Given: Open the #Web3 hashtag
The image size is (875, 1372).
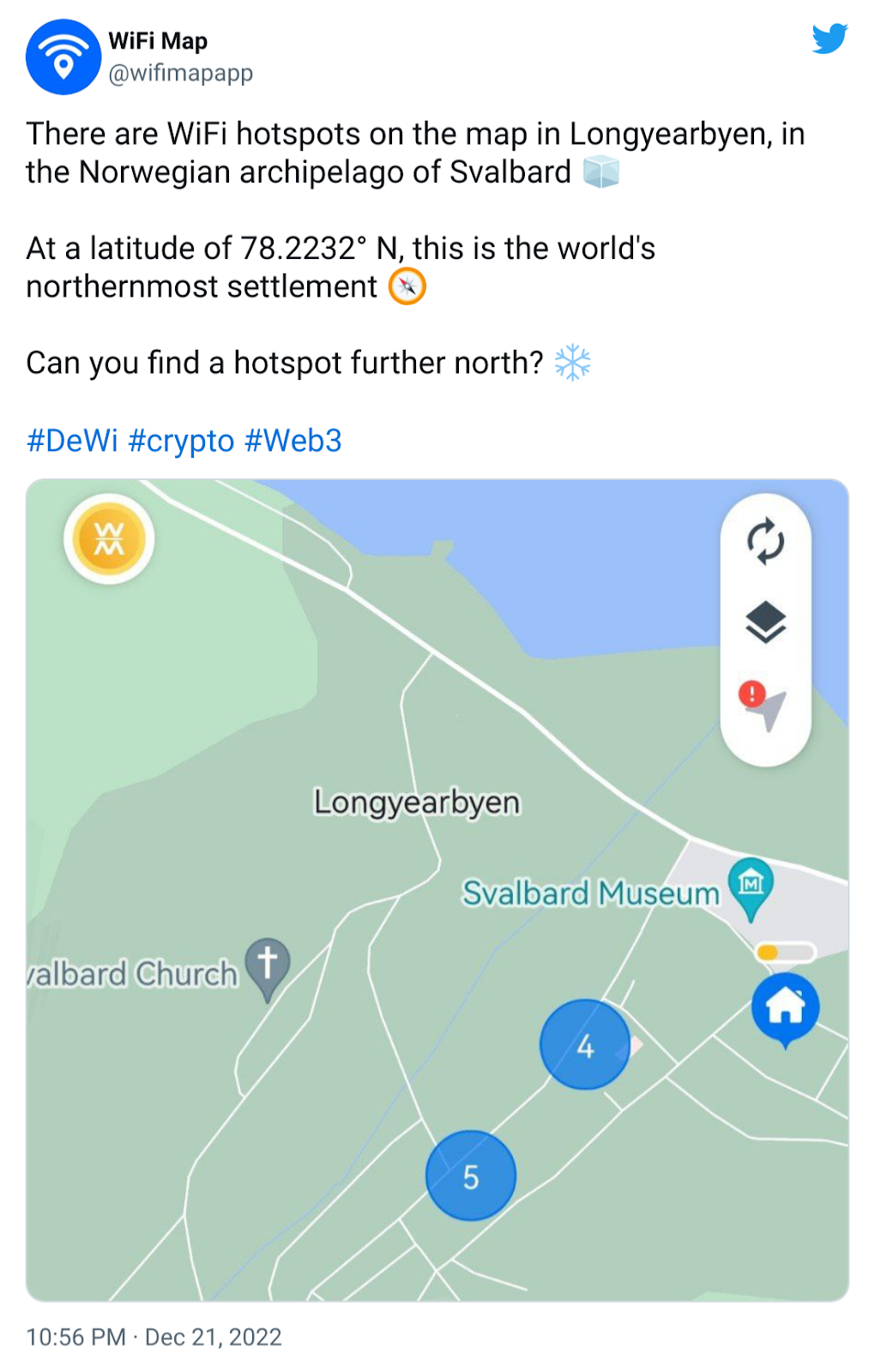Looking at the screenshot, I should pos(293,441).
